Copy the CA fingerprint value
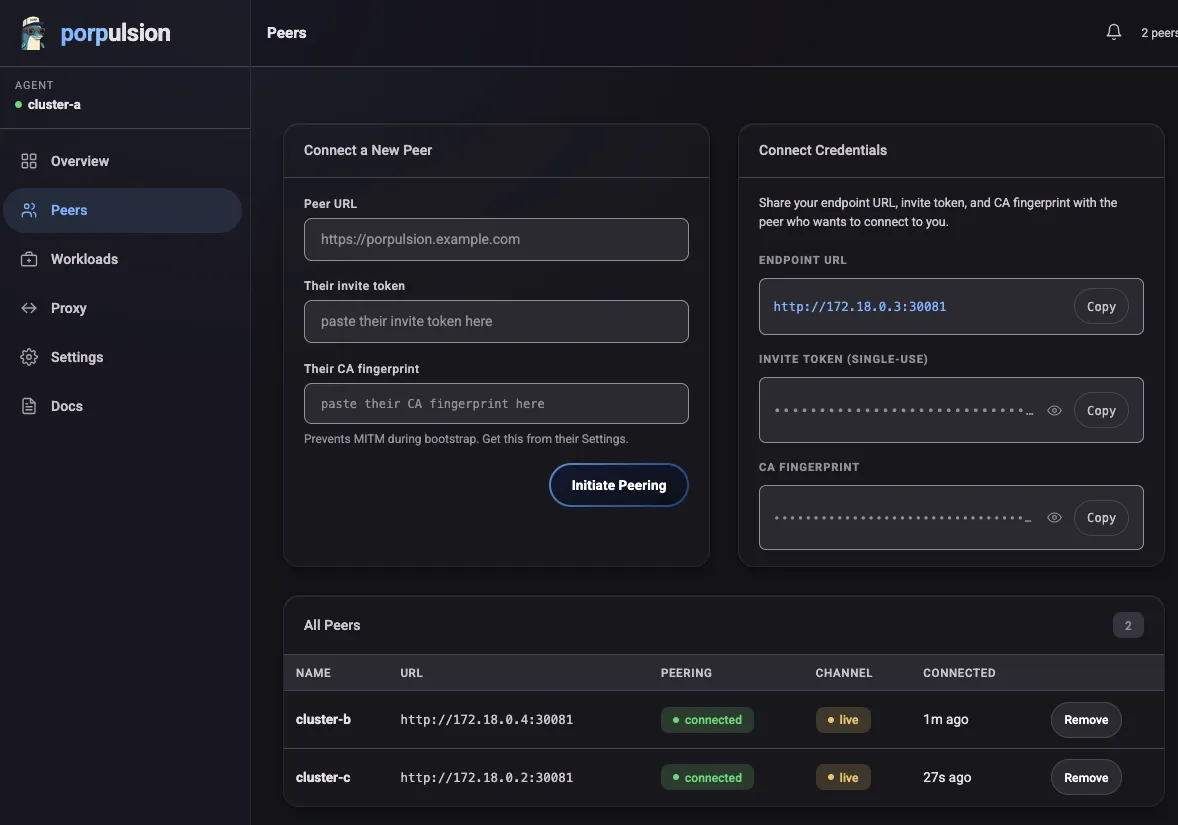This screenshot has width=1178, height=825. tap(1101, 518)
